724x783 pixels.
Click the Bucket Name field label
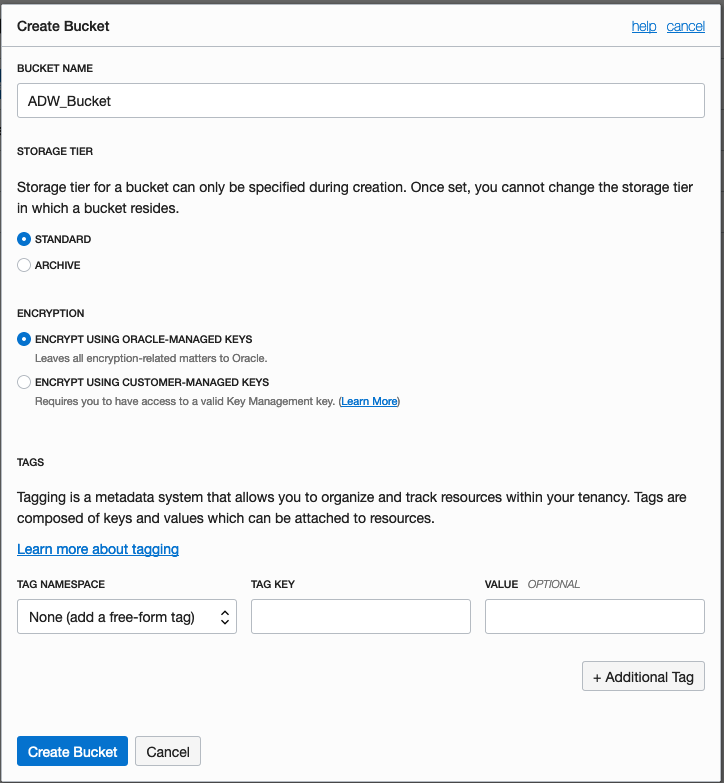pos(55,68)
